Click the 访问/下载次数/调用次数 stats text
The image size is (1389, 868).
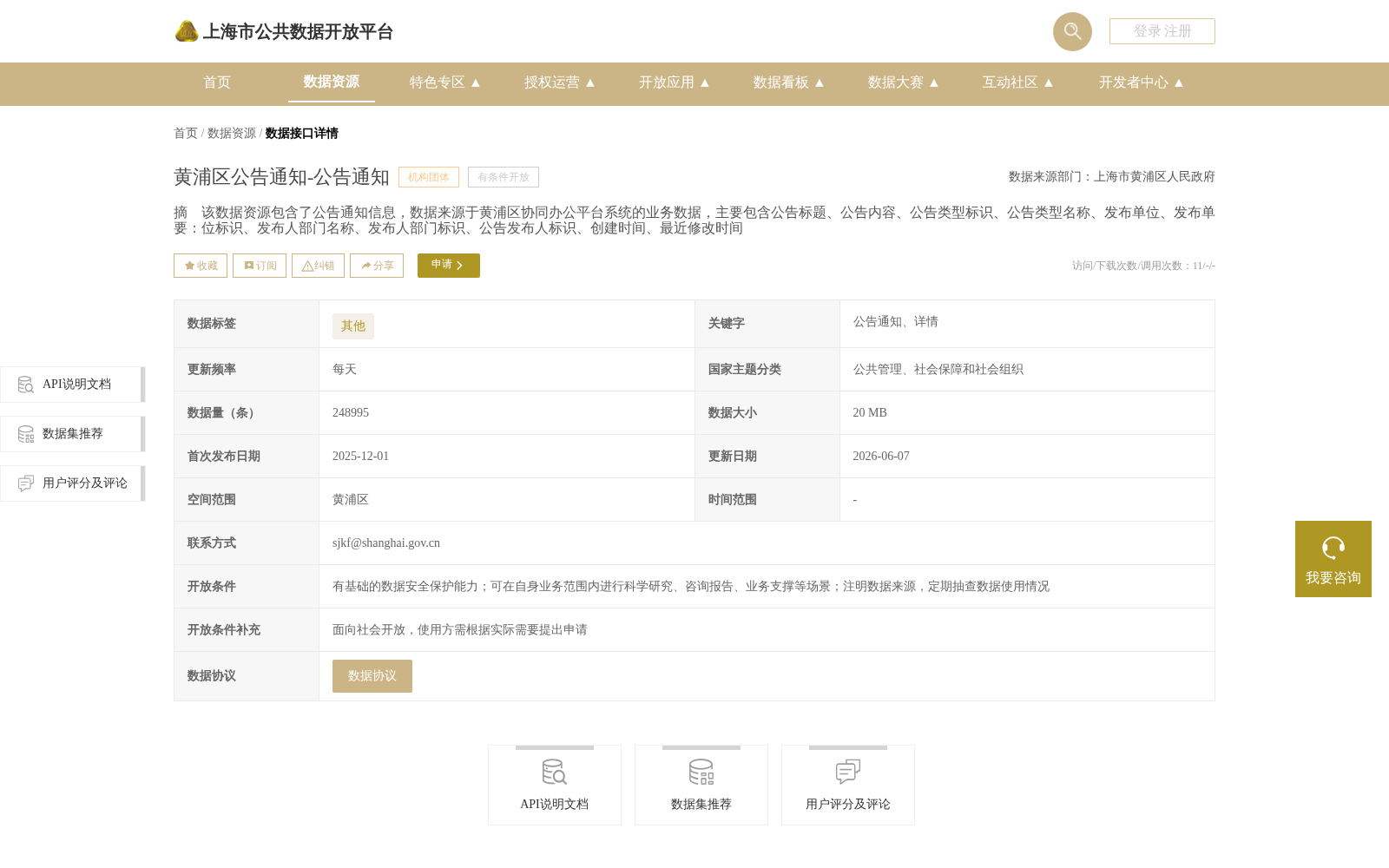click(x=1143, y=266)
